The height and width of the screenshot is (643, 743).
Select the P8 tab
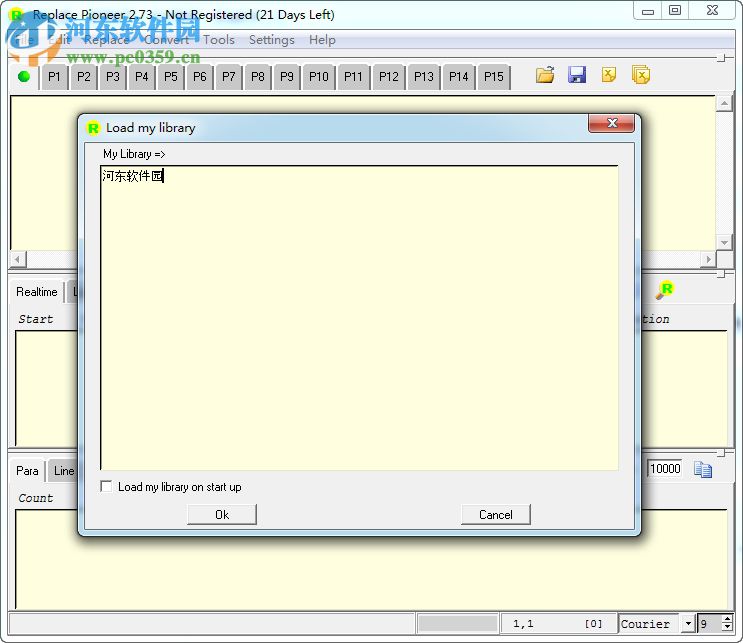point(257,77)
